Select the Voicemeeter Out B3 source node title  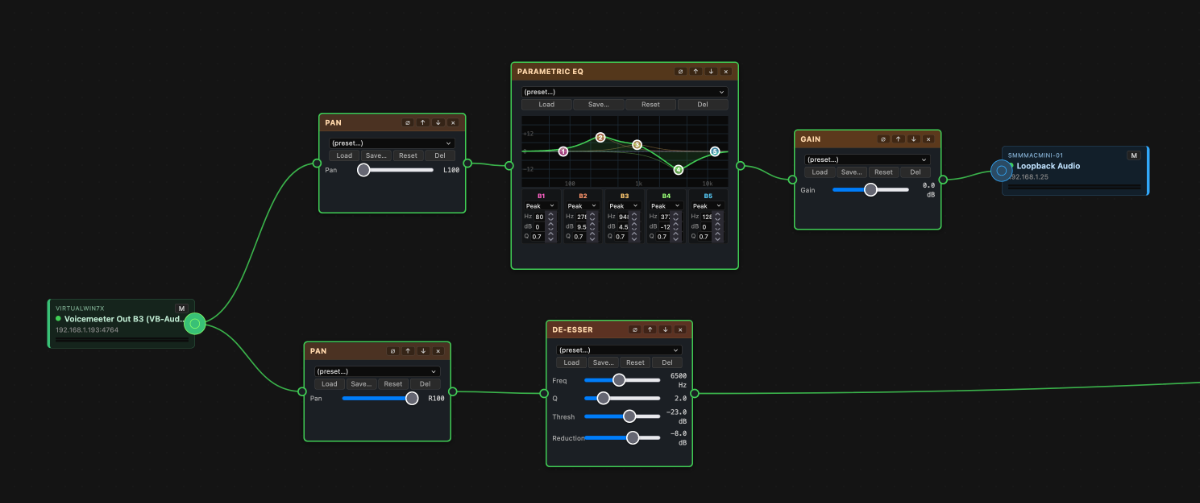click(x=125, y=318)
